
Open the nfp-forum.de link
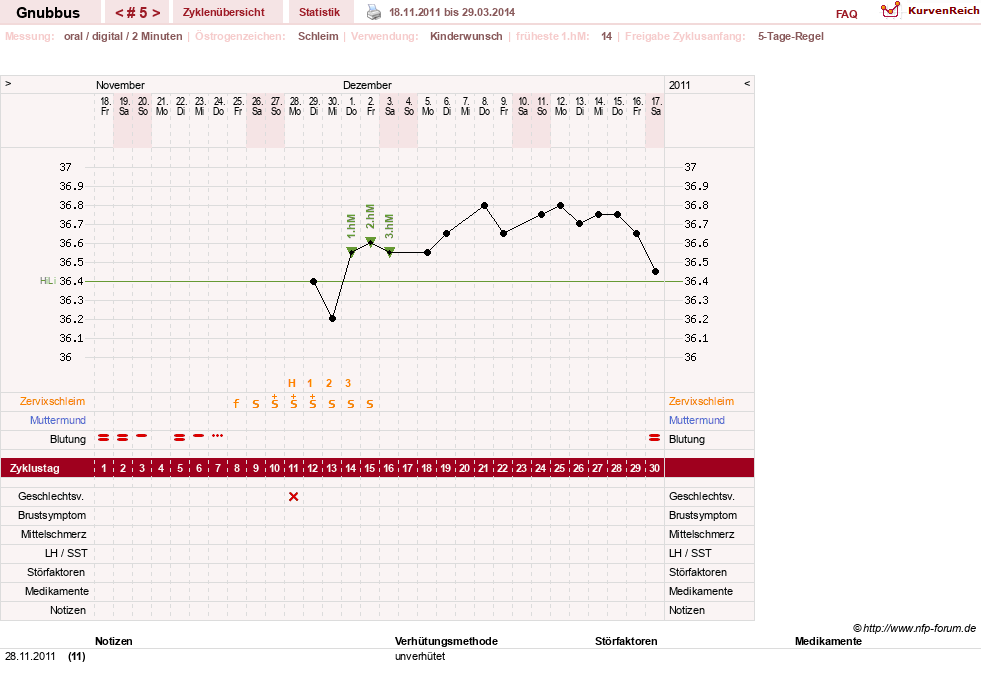(915, 628)
